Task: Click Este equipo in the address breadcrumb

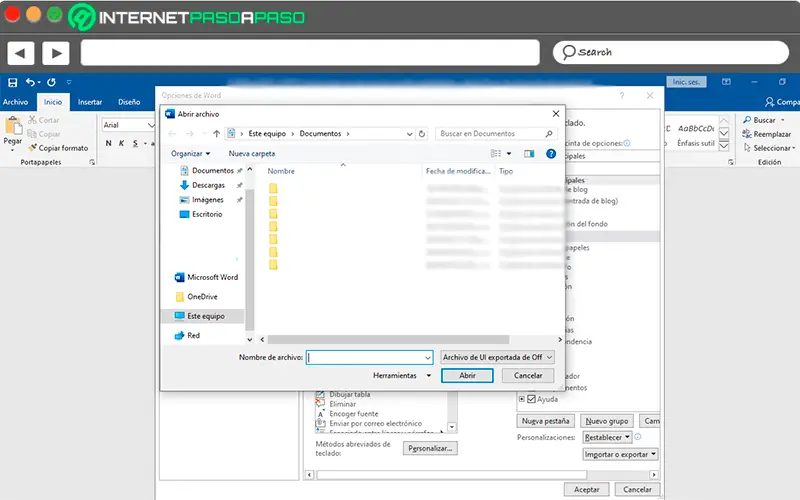Action: [x=267, y=134]
